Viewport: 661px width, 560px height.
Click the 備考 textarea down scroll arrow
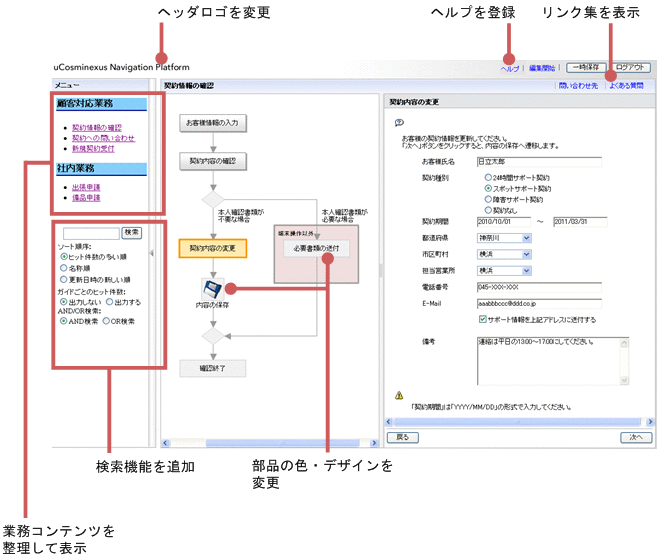click(x=624, y=380)
